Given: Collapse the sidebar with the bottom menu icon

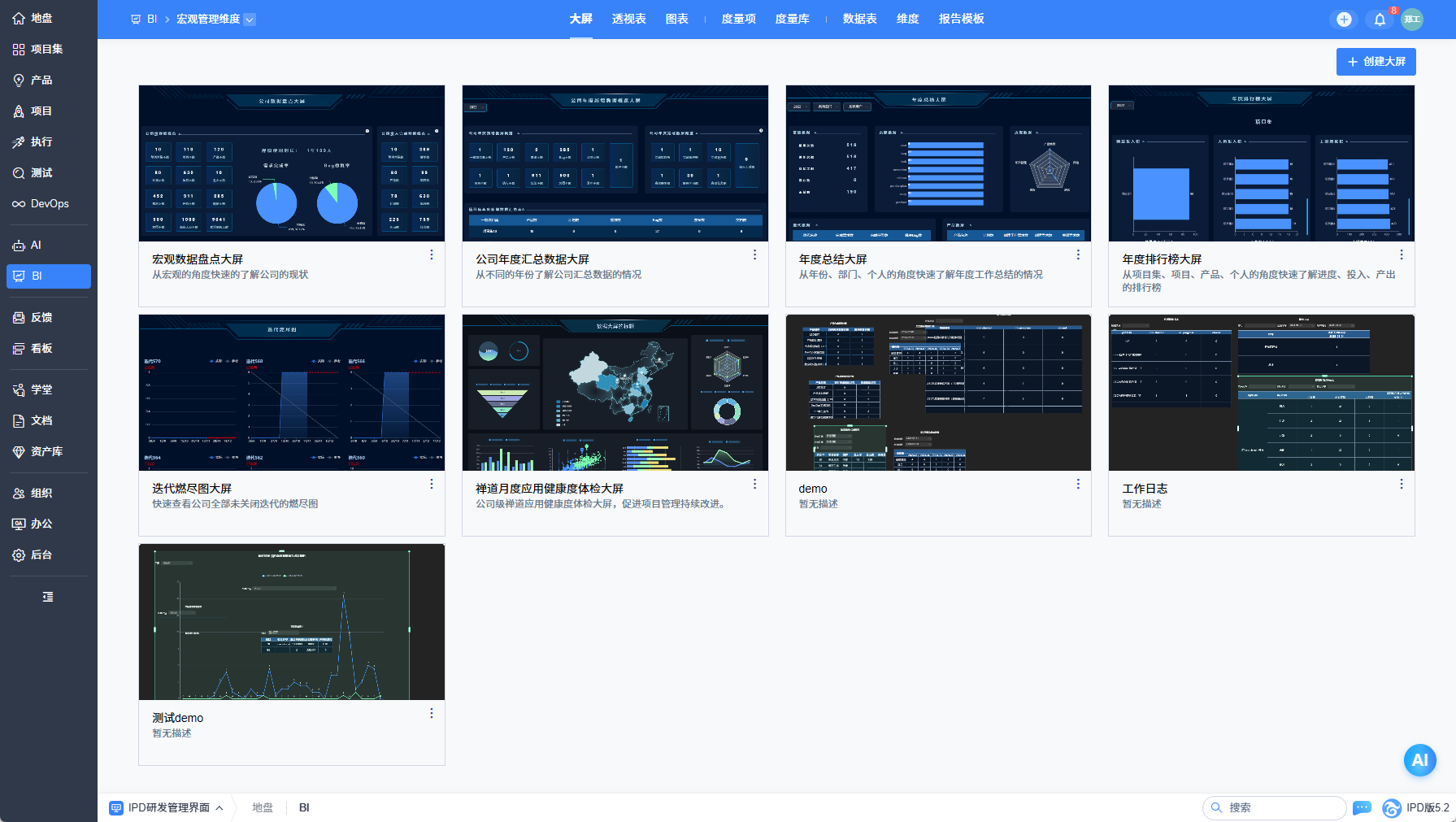Looking at the screenshot, I should 48,597.
